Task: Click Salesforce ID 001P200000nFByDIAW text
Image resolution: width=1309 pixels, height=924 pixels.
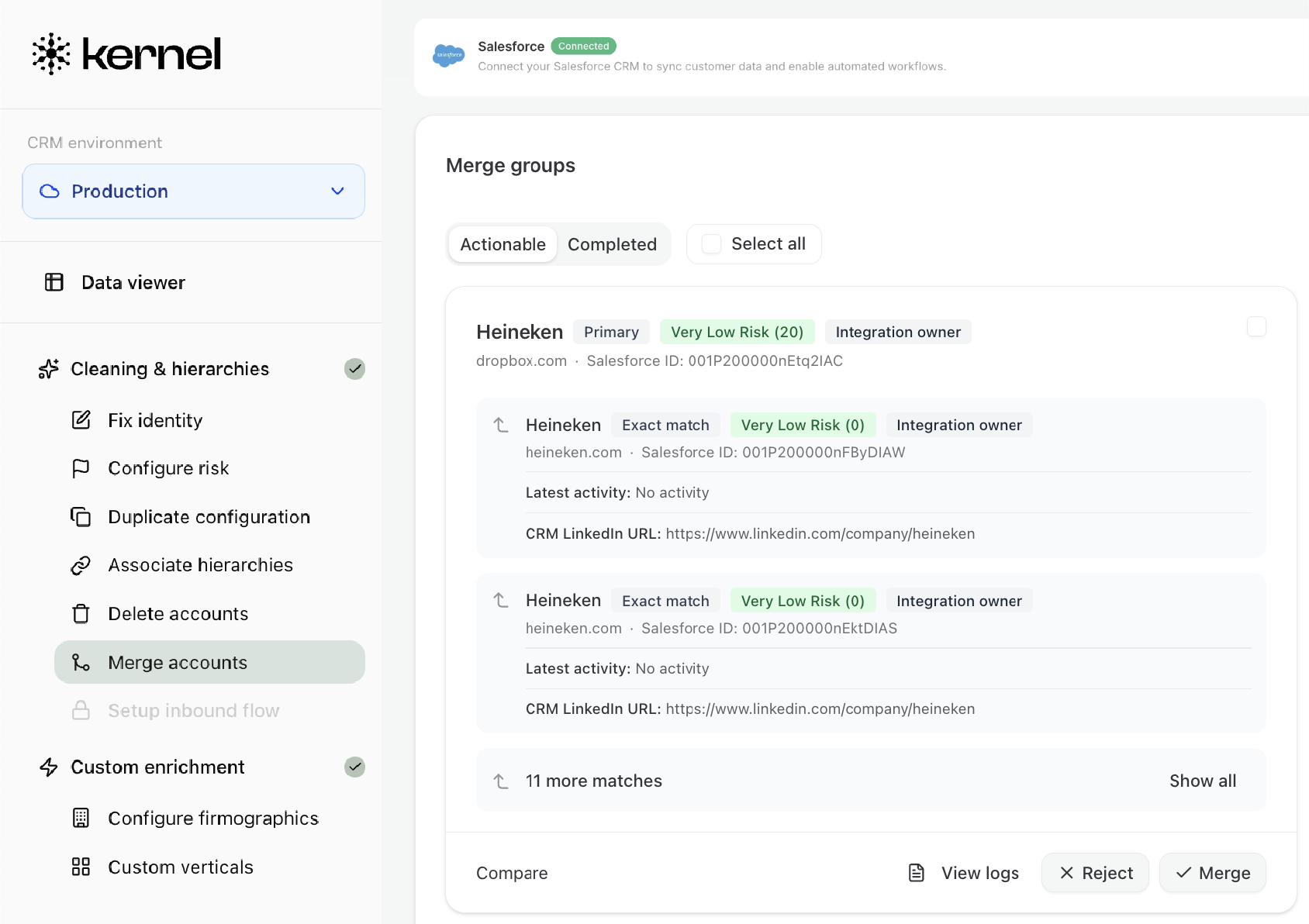Action: pyautogui.click(x=773, y=452)
